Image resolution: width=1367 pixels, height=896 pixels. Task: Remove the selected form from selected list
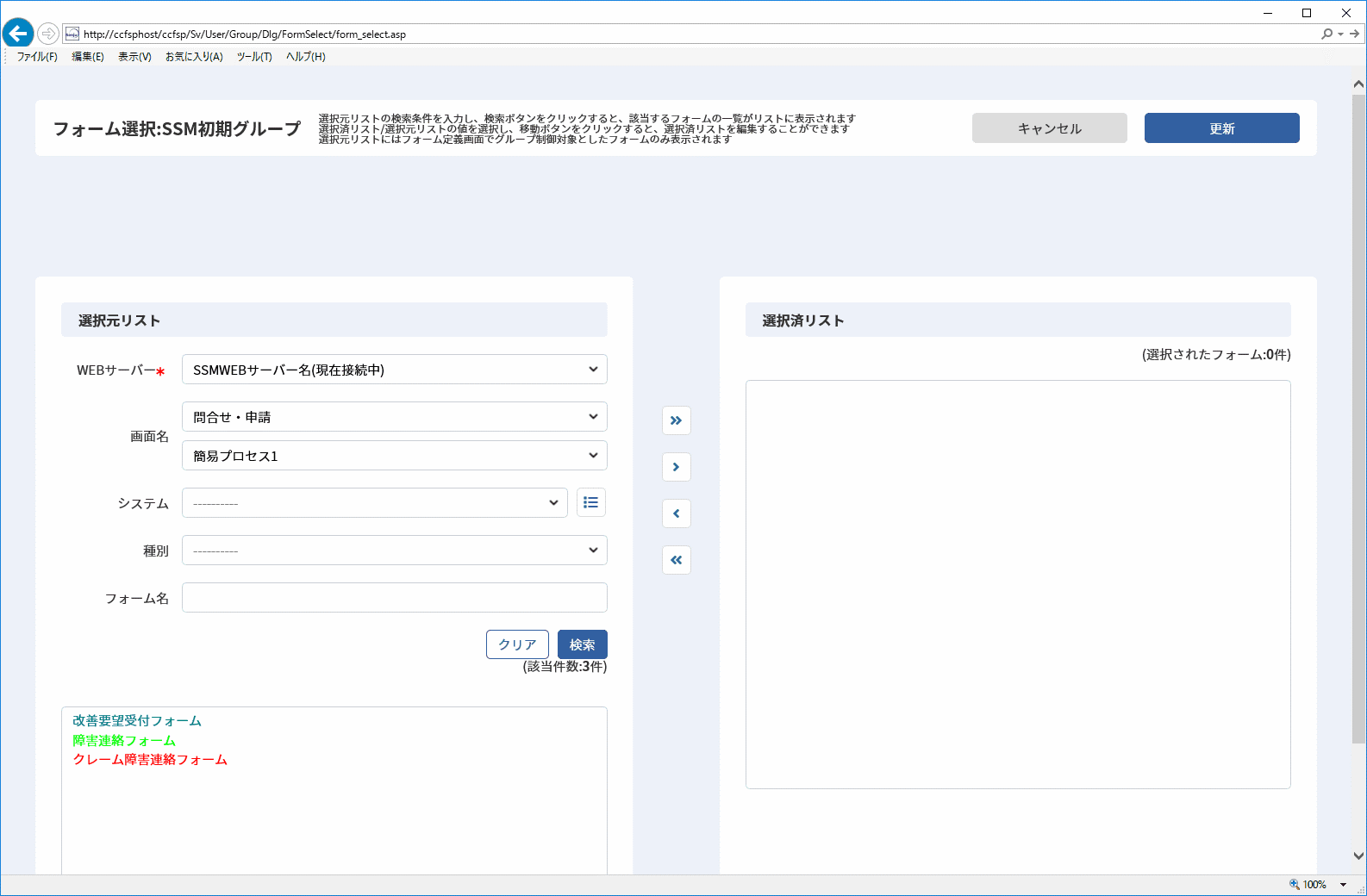[x=677, y=513]
